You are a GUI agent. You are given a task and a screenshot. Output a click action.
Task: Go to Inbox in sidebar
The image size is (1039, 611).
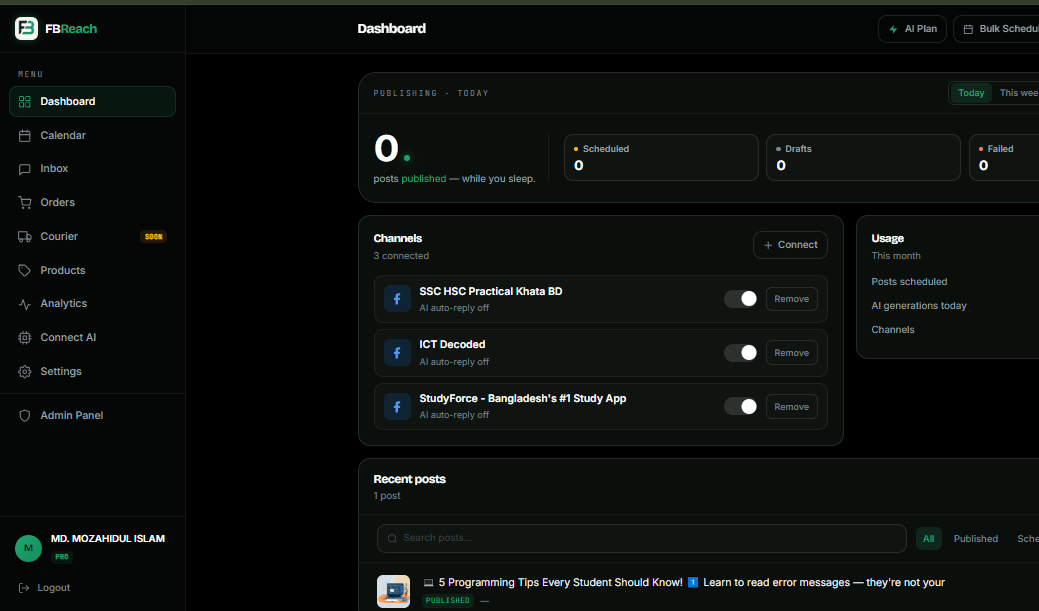coord(93,168)
